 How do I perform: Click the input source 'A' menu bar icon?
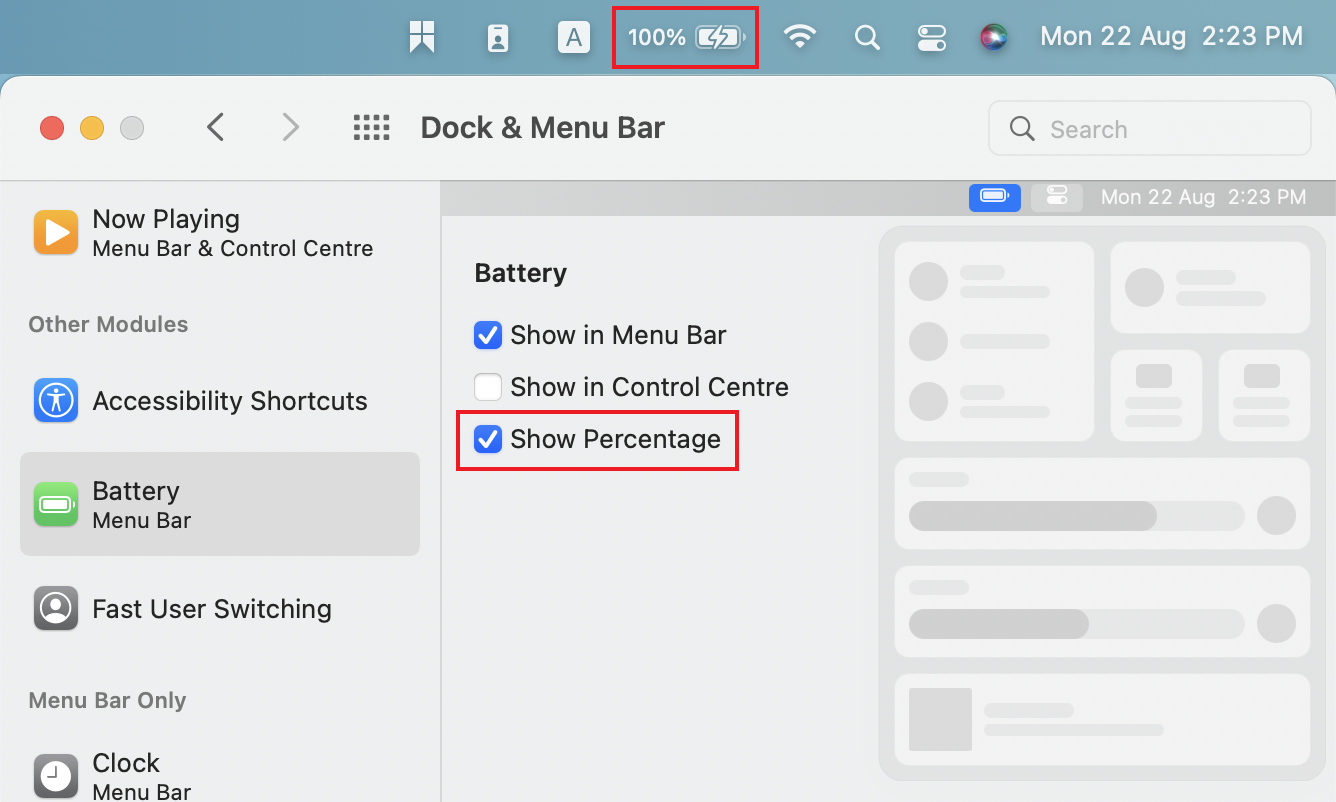(573, 38)
